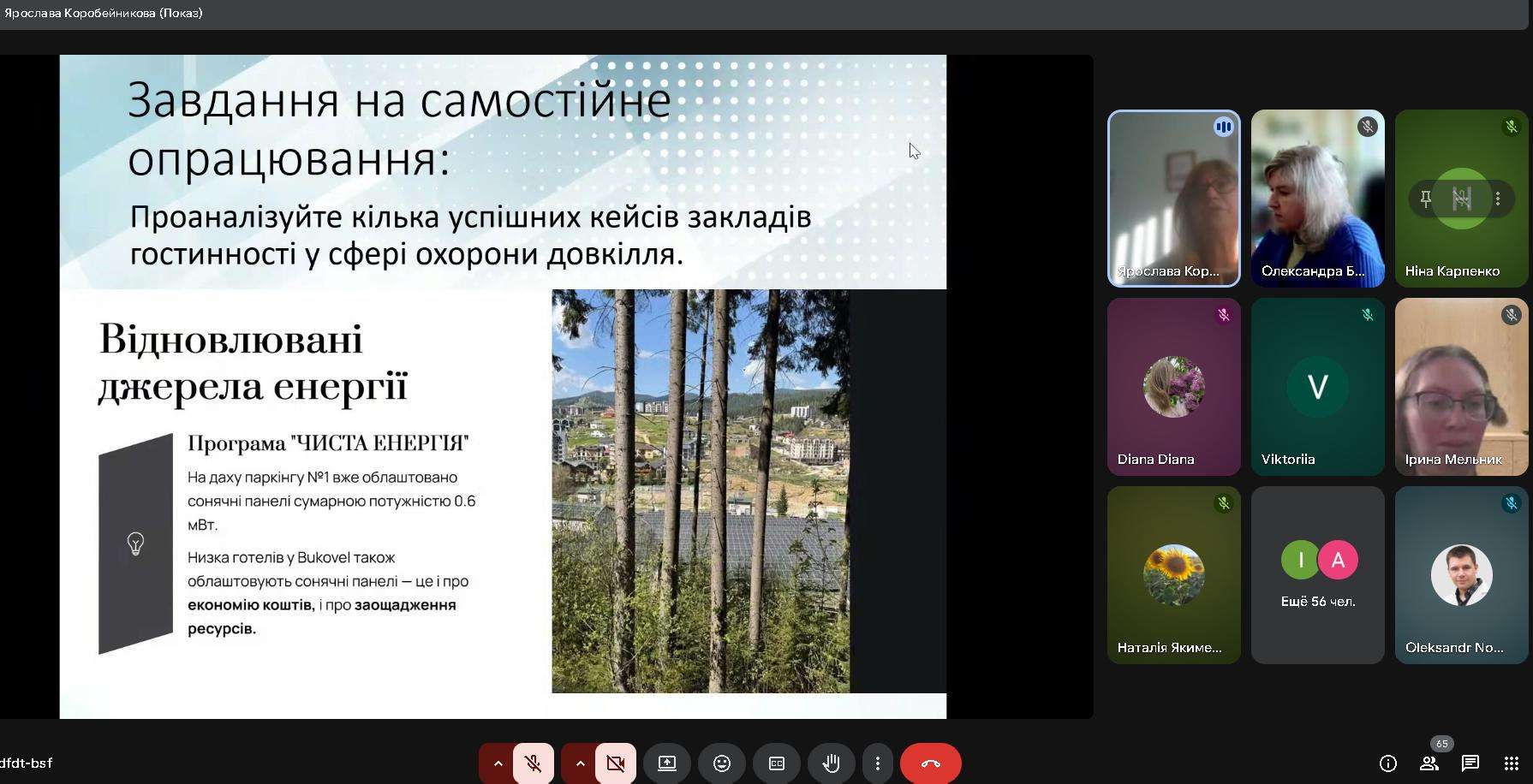
Task: Click the Diana Diana name label
Action: pyautogui.click(x=1155, y=459)
